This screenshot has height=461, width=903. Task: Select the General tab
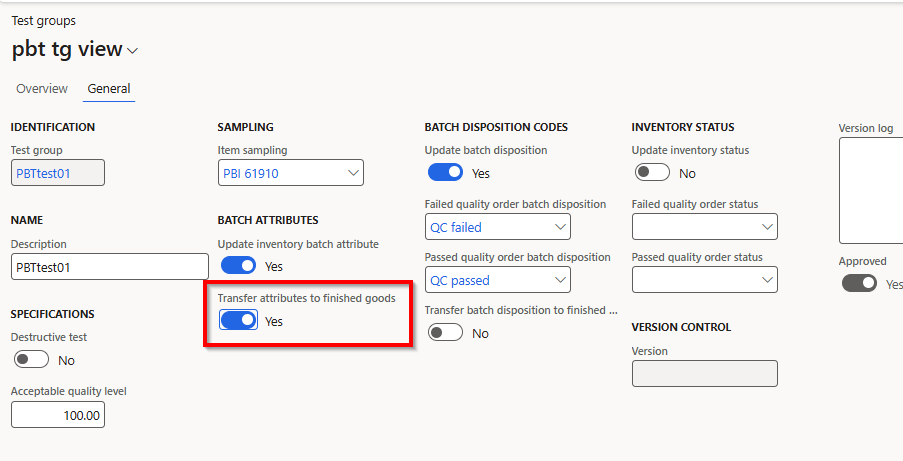point(109,89)
